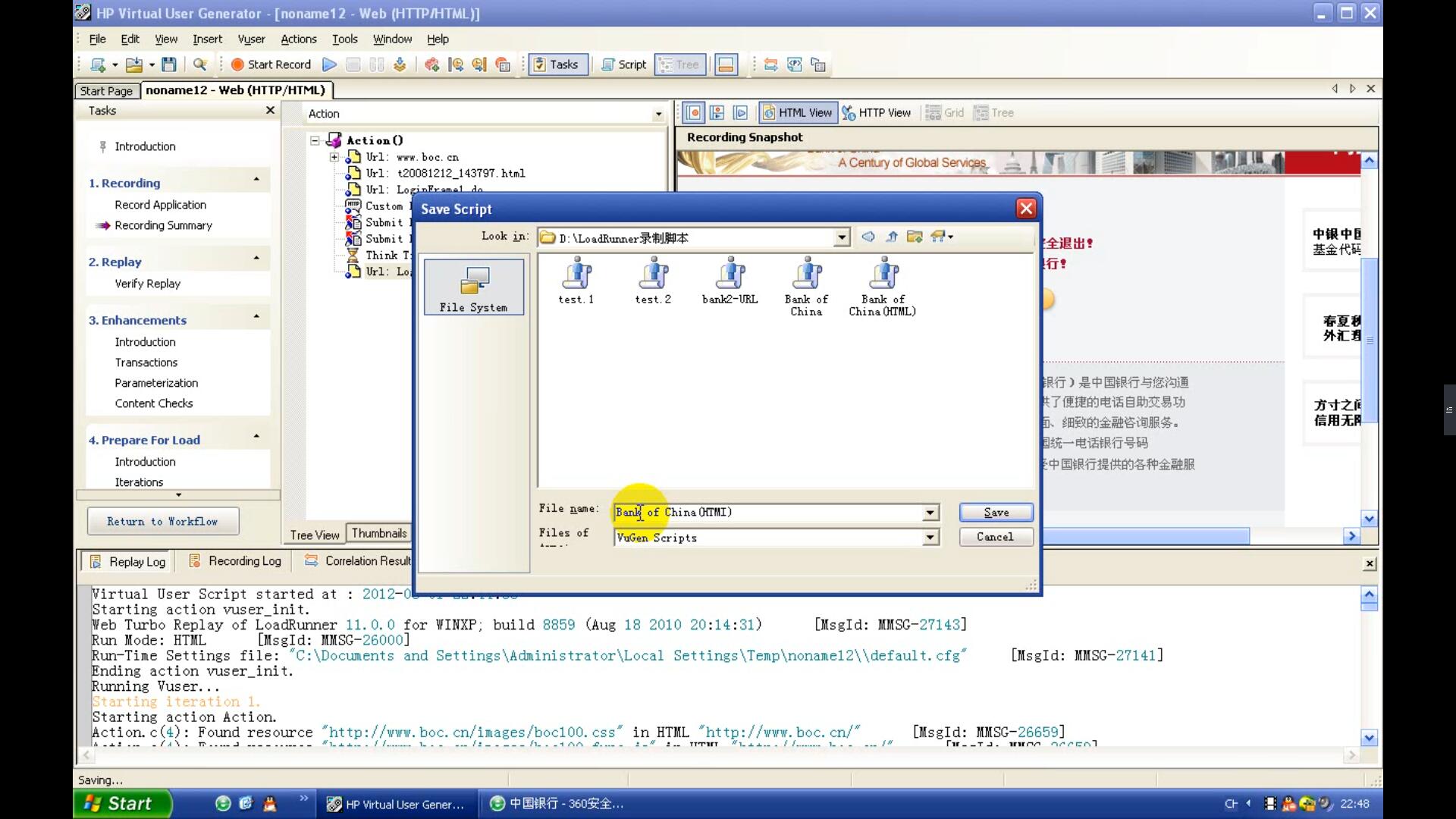Click the replay log vertical scrollbar down arrow
Screen dimensions: 1456x819
click(x=1369, y=737)
